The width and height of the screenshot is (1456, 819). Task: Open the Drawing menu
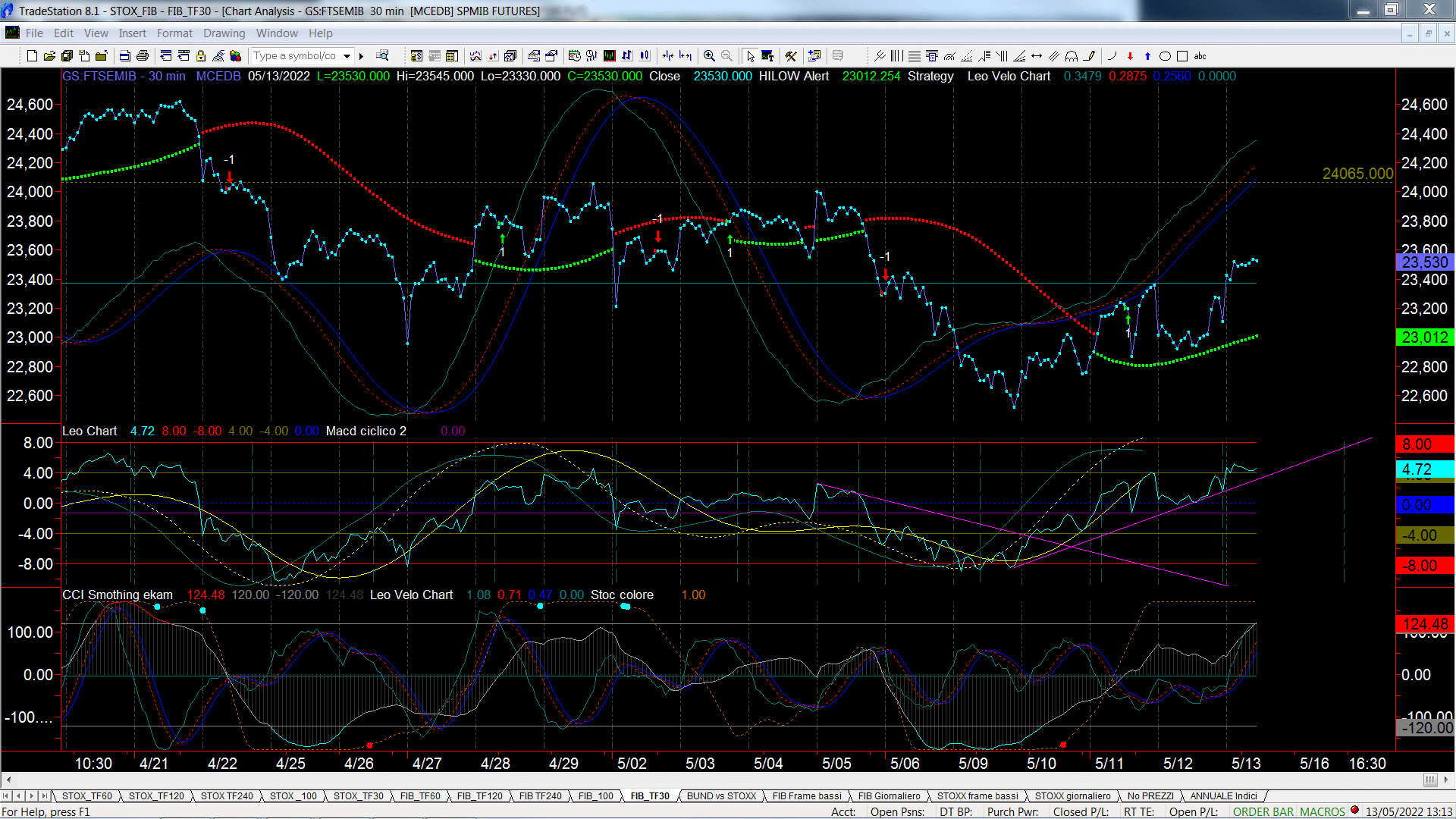(x=224, y=33)
